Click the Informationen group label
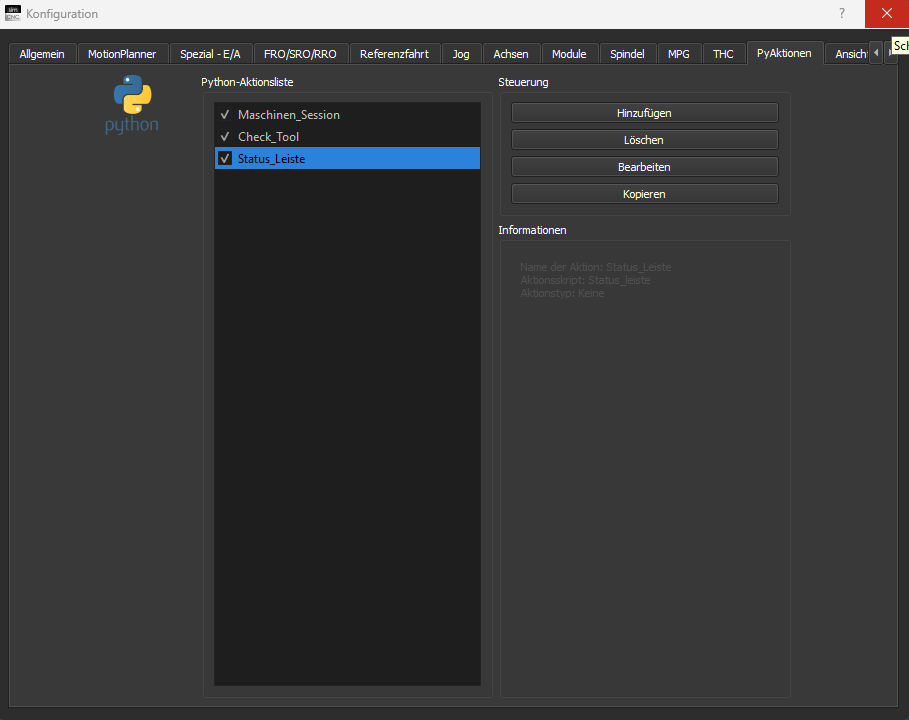 (x=532, y=230)
